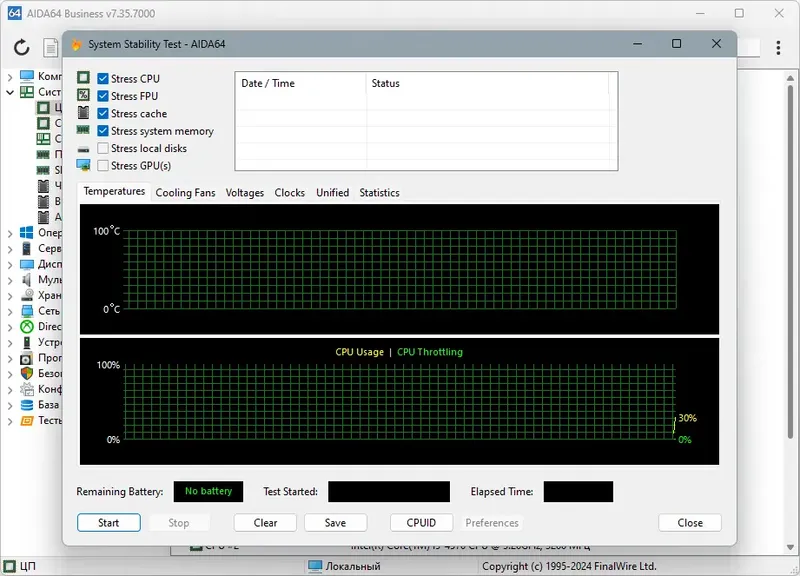
Task: Open the three-dot menu in AIDA64 window
Action: point(778,47)
